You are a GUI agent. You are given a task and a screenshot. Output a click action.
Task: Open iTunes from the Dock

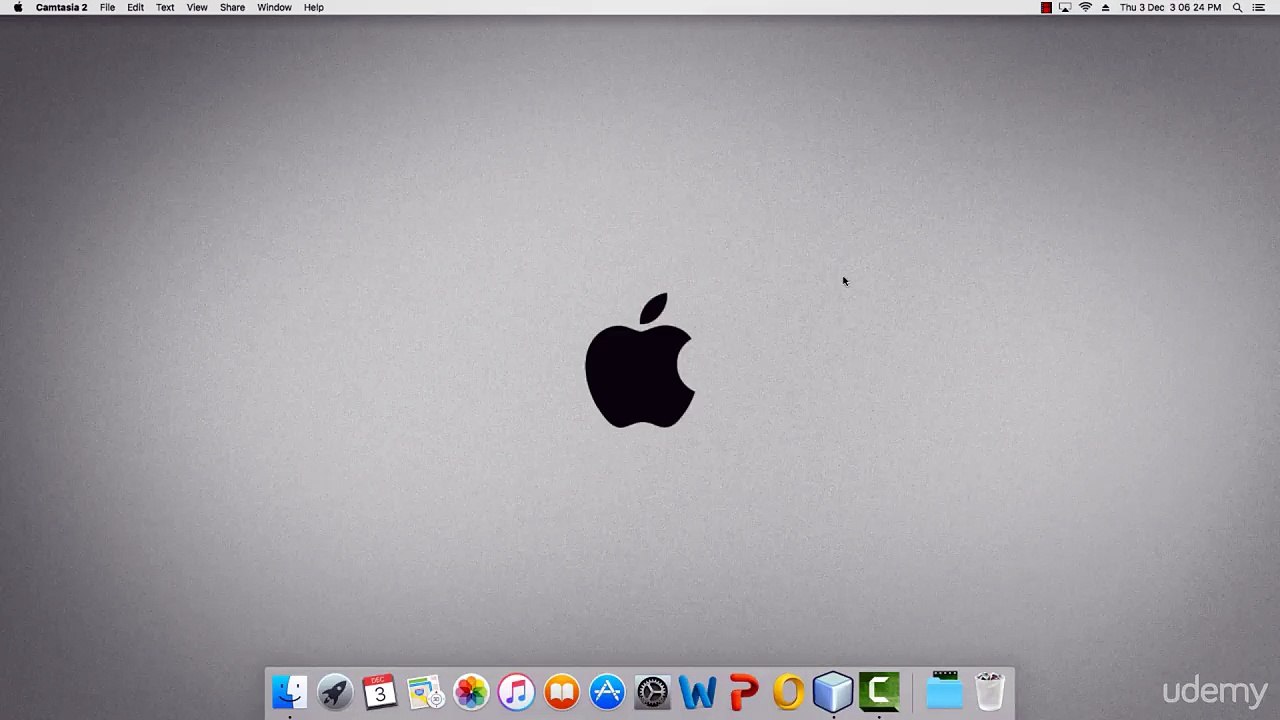click(516, 692)
